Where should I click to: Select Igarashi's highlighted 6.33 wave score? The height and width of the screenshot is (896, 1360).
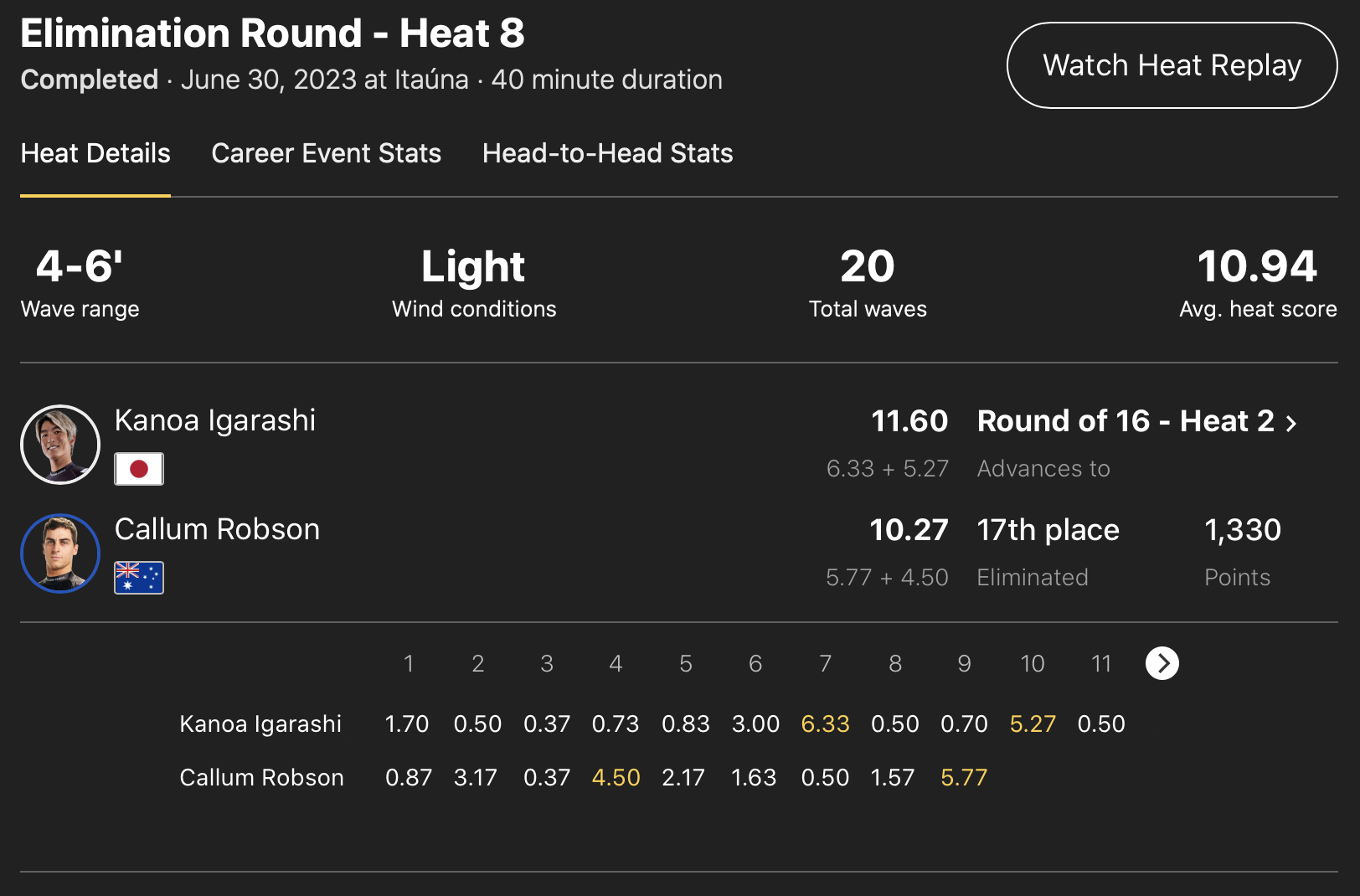(825, 723)
